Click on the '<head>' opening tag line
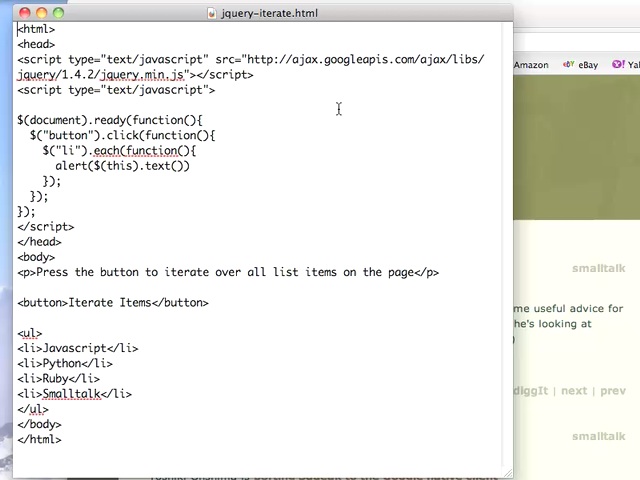The width and height of the screenshot is (640, 480). [36, 44]
